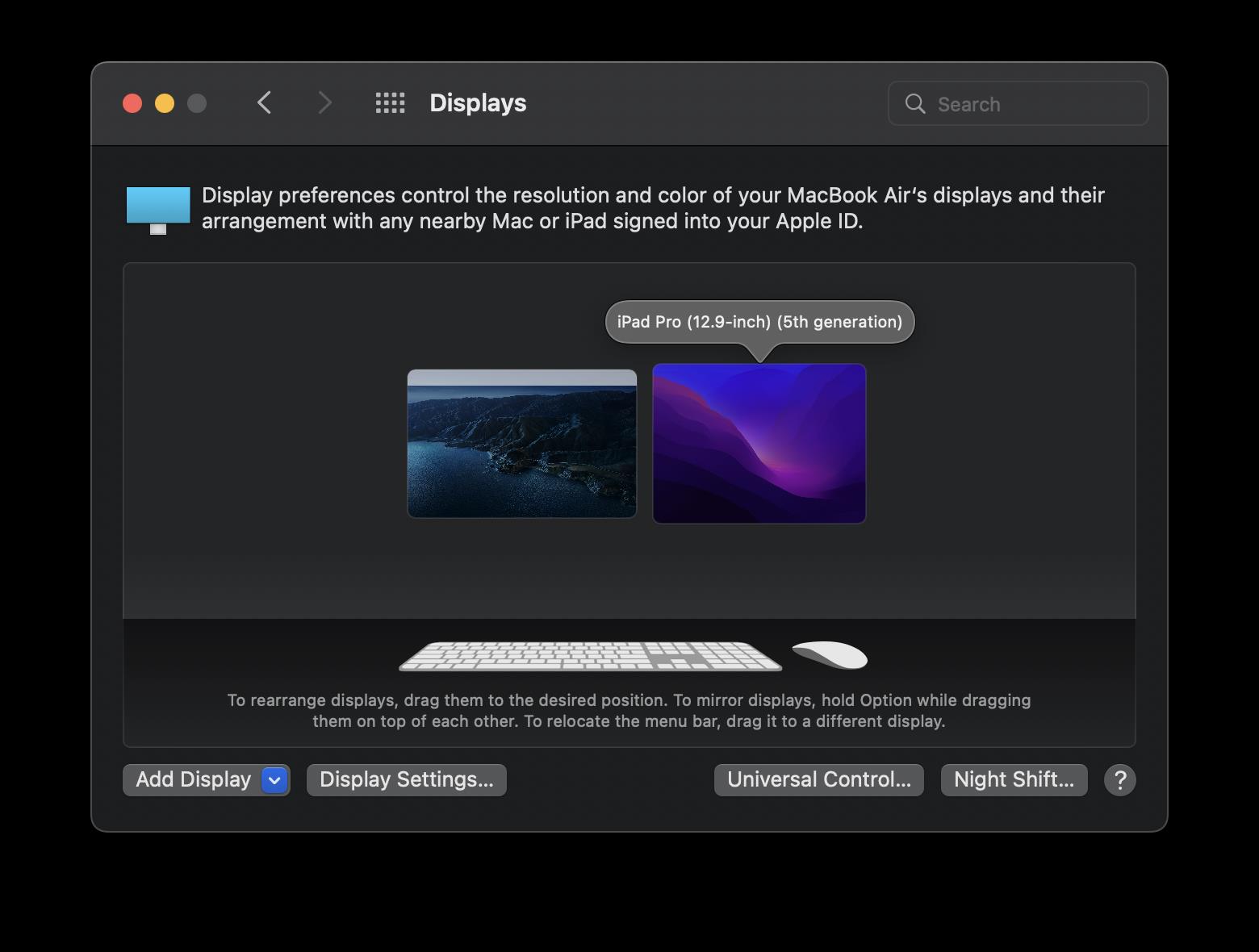Go back with the left chevron
Screen dimensions: 1259x952
(264, 103)
